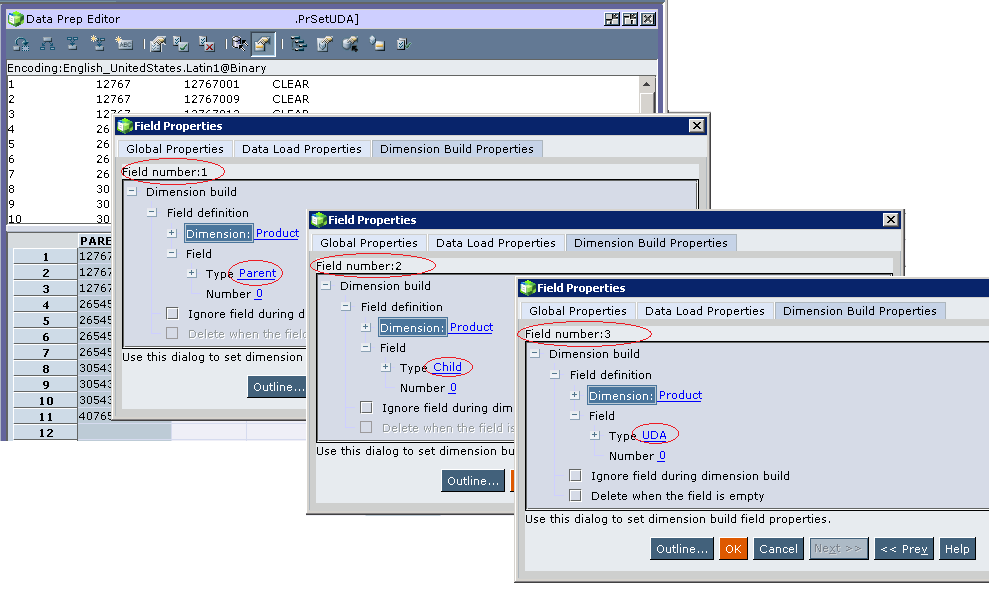Click the Join fields toolbar icon

pos(73,44)
